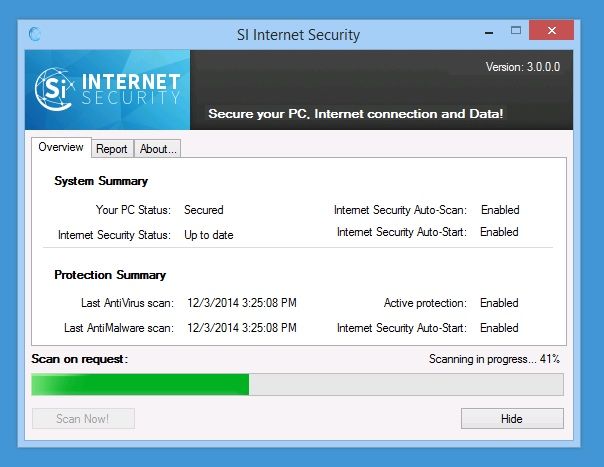
Task: Click the Si globe logo in banner
Action: pyautogui.click(x=54, y=89)
